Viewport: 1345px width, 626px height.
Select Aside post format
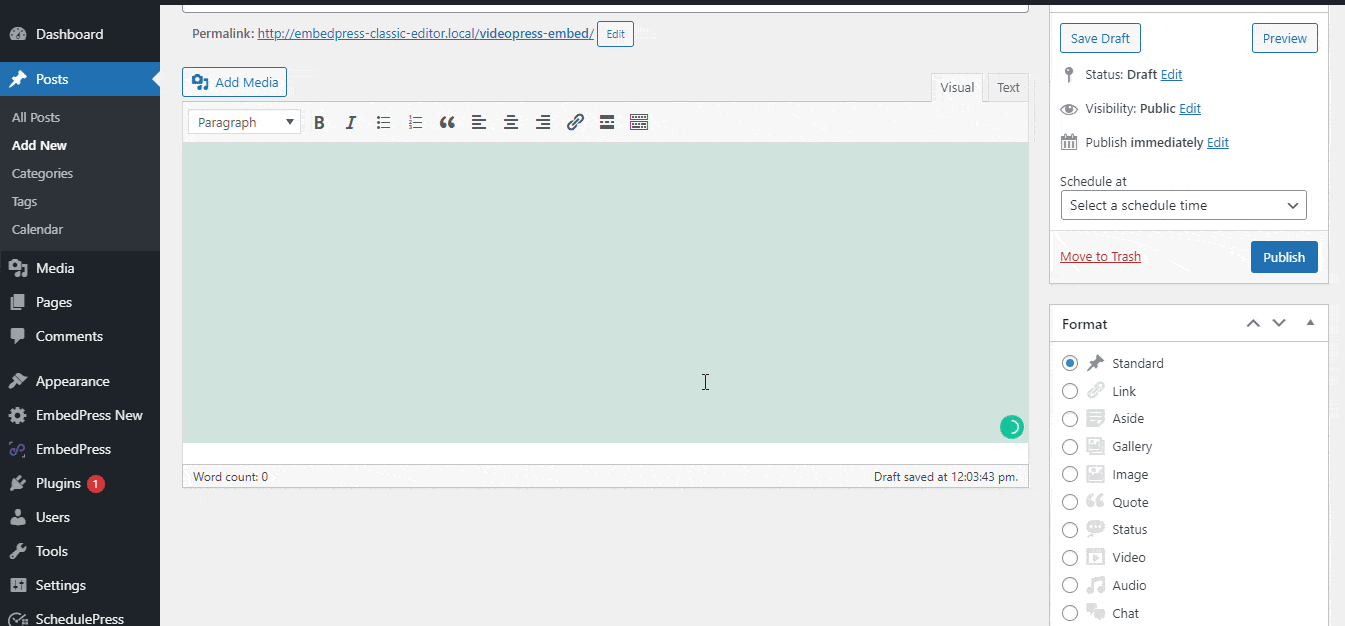(1070, 419)
